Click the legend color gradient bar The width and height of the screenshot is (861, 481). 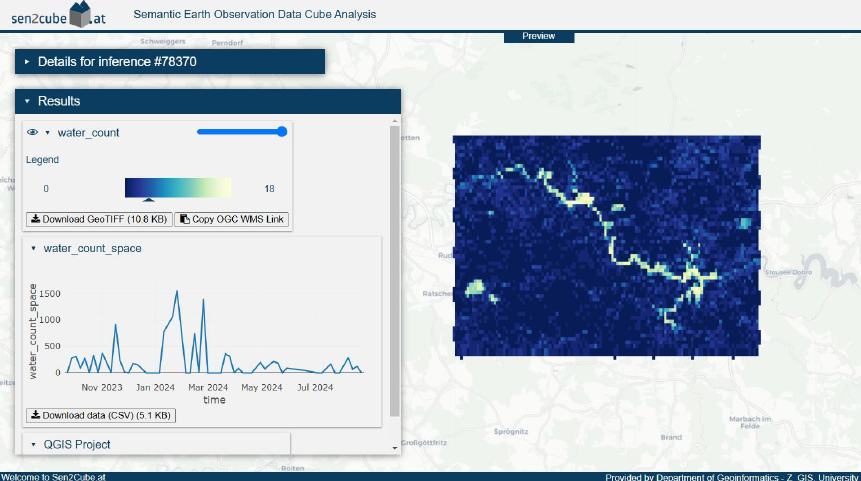pyautogui.click(x=178, y=187)
